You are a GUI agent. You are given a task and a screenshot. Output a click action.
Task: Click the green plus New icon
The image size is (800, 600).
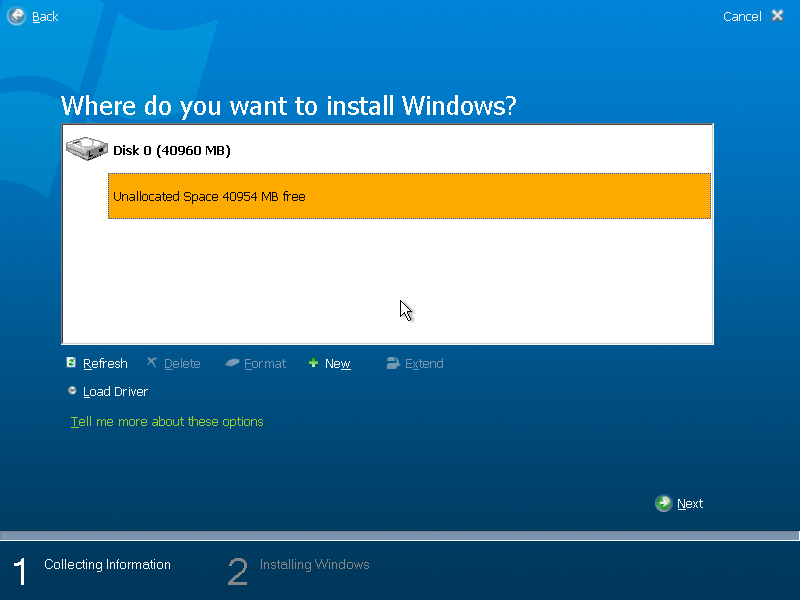coord(313,363)
